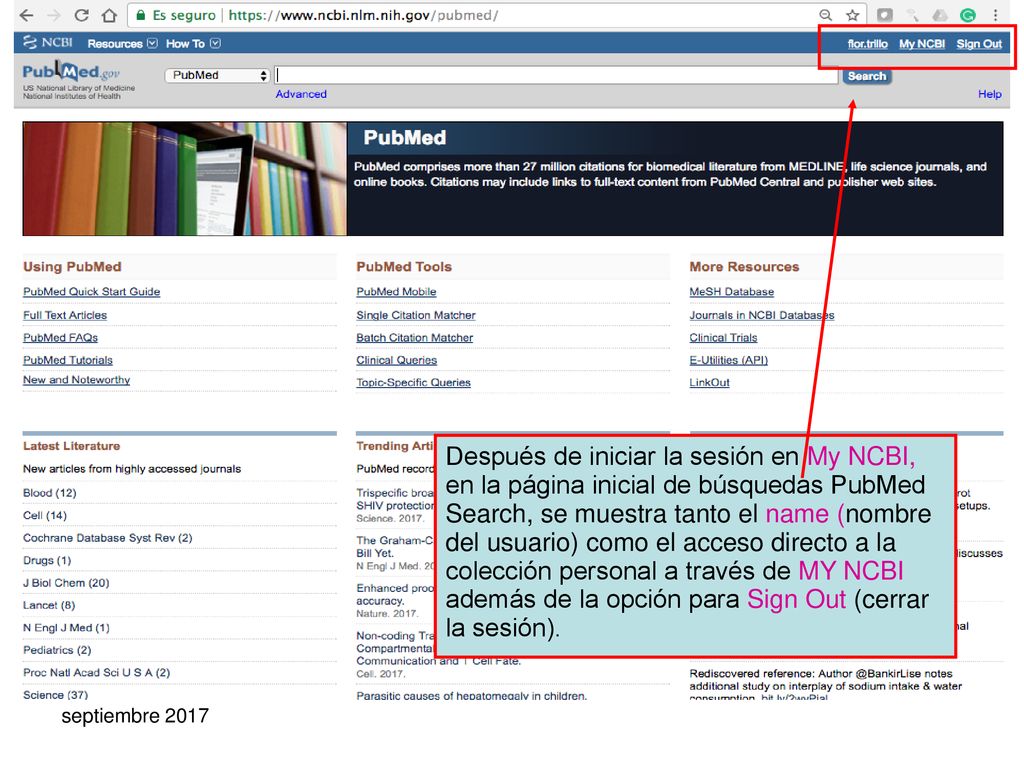Expand the Resources menu
The image size is (1024, 768).
tap(122, 44)
